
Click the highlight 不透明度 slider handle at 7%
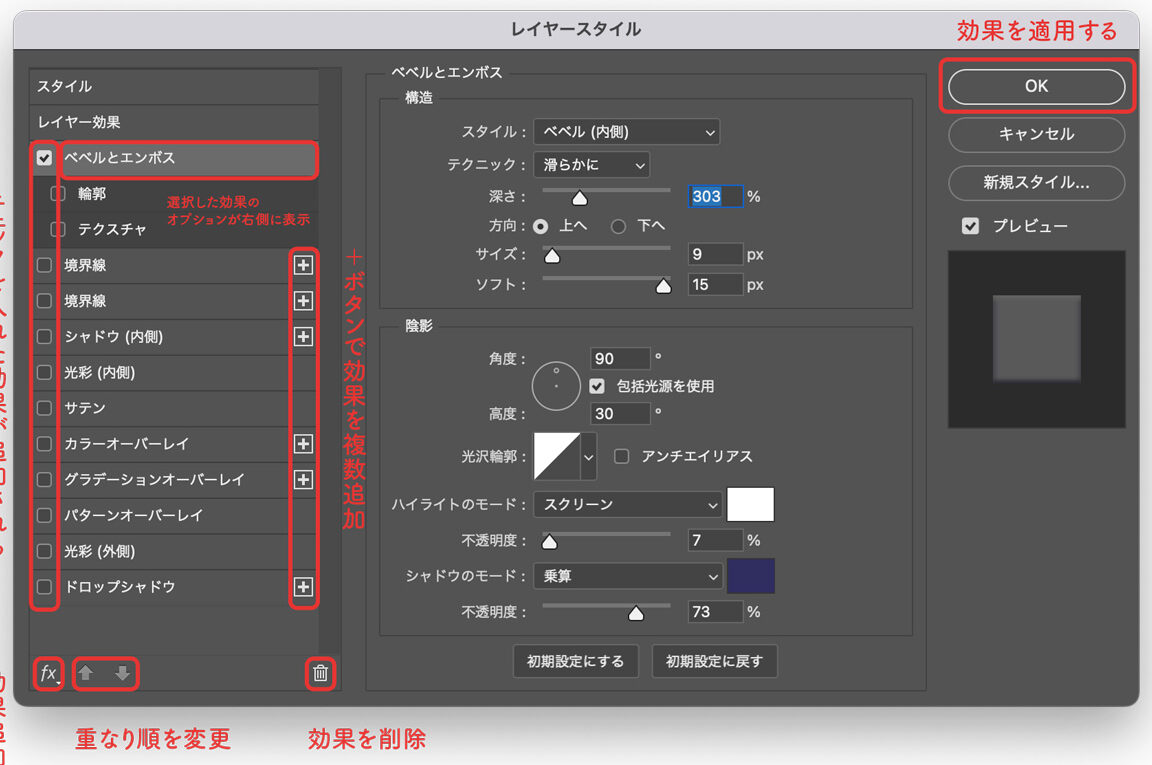click(550, 542)
